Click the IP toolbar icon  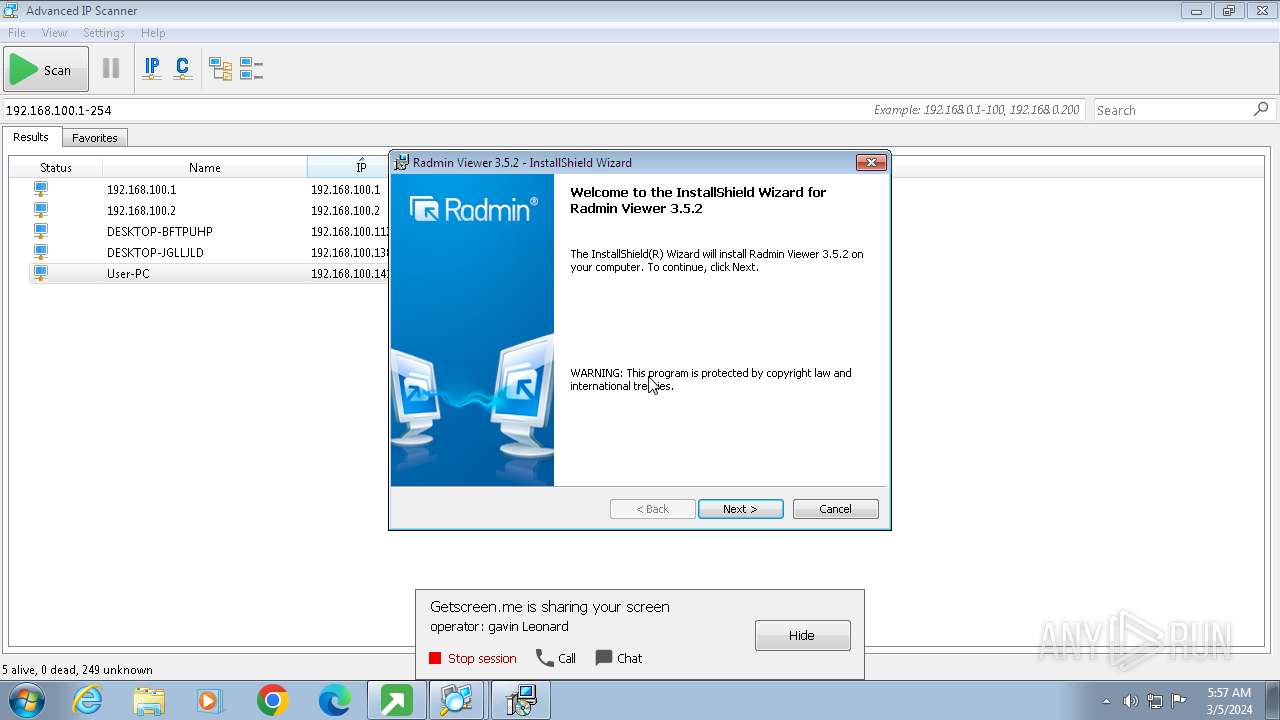pyautogui.click(x=152, y=69)
